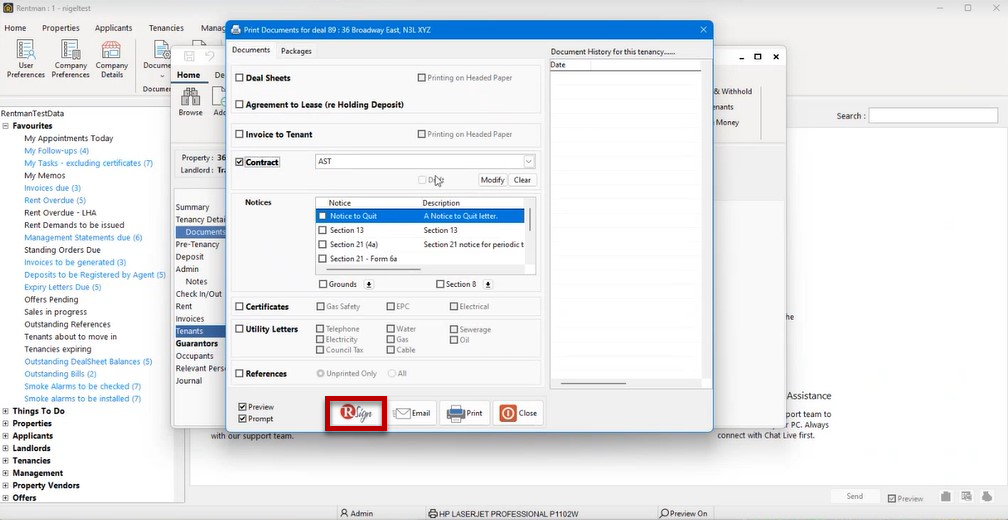This screenshot has height=520, width=1008.
Task: Open the Applicants ribbon tab
Action: 113,28
